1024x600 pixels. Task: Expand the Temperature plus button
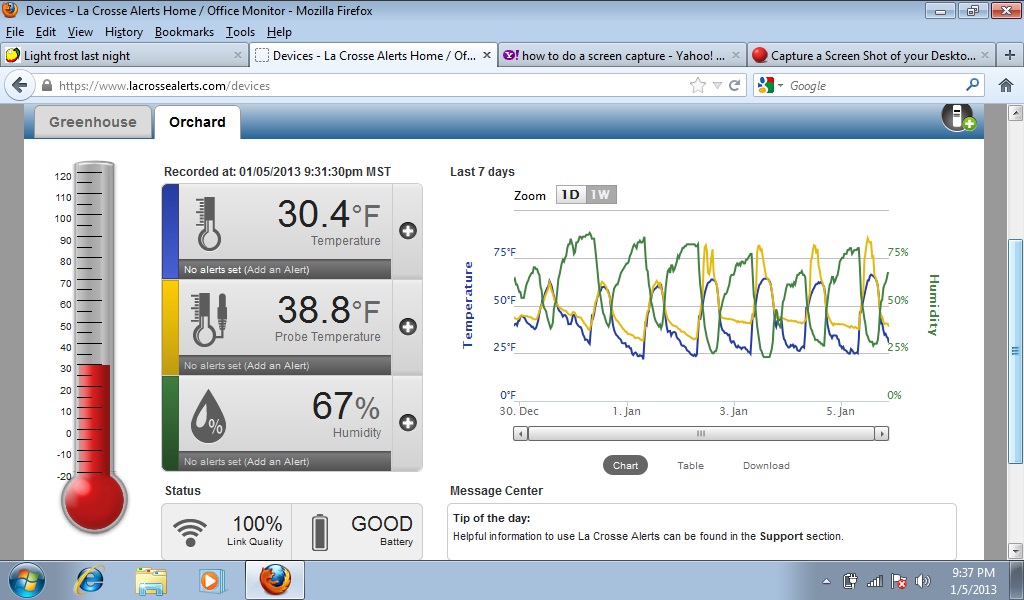pos(408,230)
